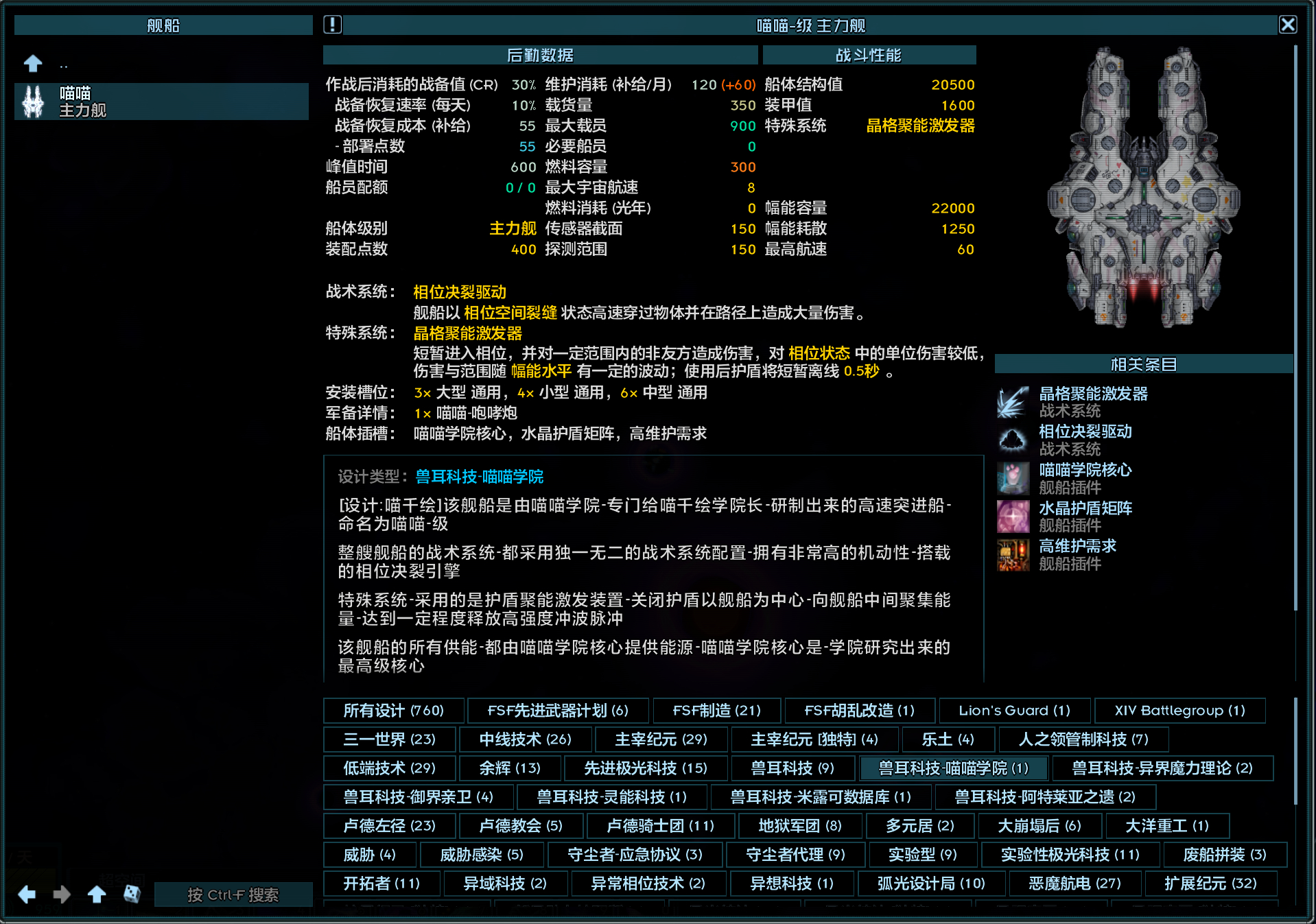This screenshot has width=1316, height=924.
Task: Select 喵喵 主力舰 entry in ship list
Action: (x=162, y=102)
